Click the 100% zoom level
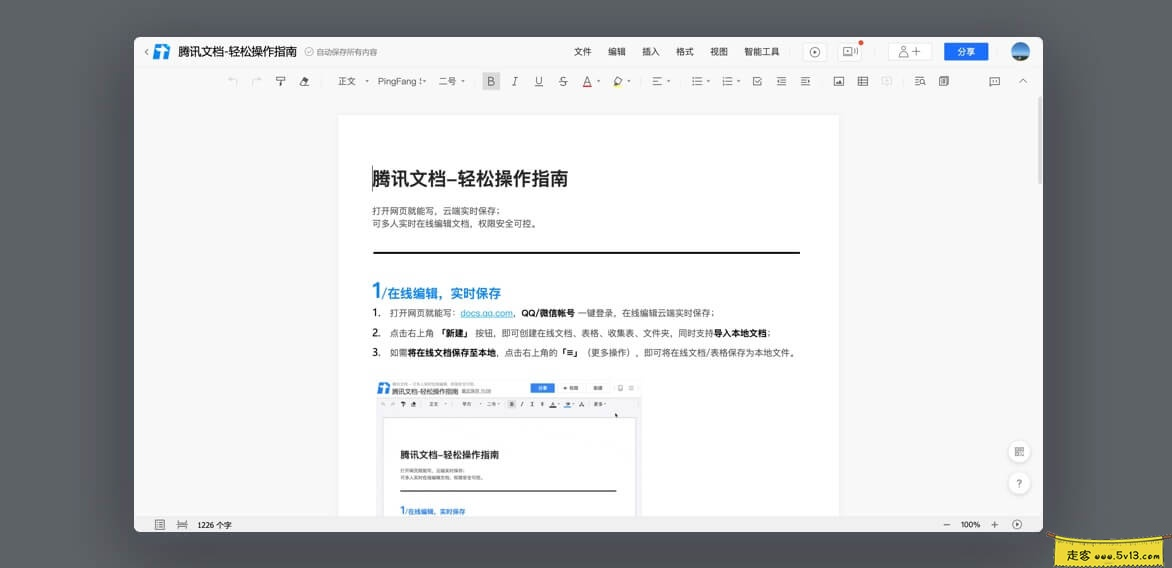The width and height of the screenshot is (1172, 568). (x=970, y=525)
